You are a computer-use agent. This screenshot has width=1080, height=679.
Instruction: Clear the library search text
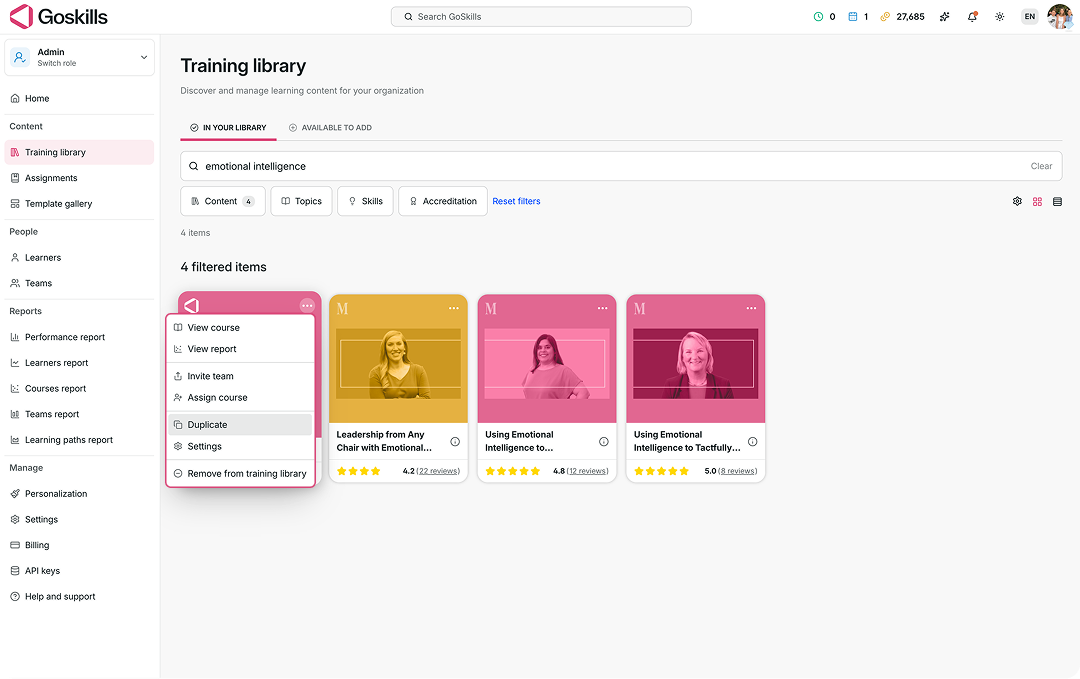[x=1041, y=166]
